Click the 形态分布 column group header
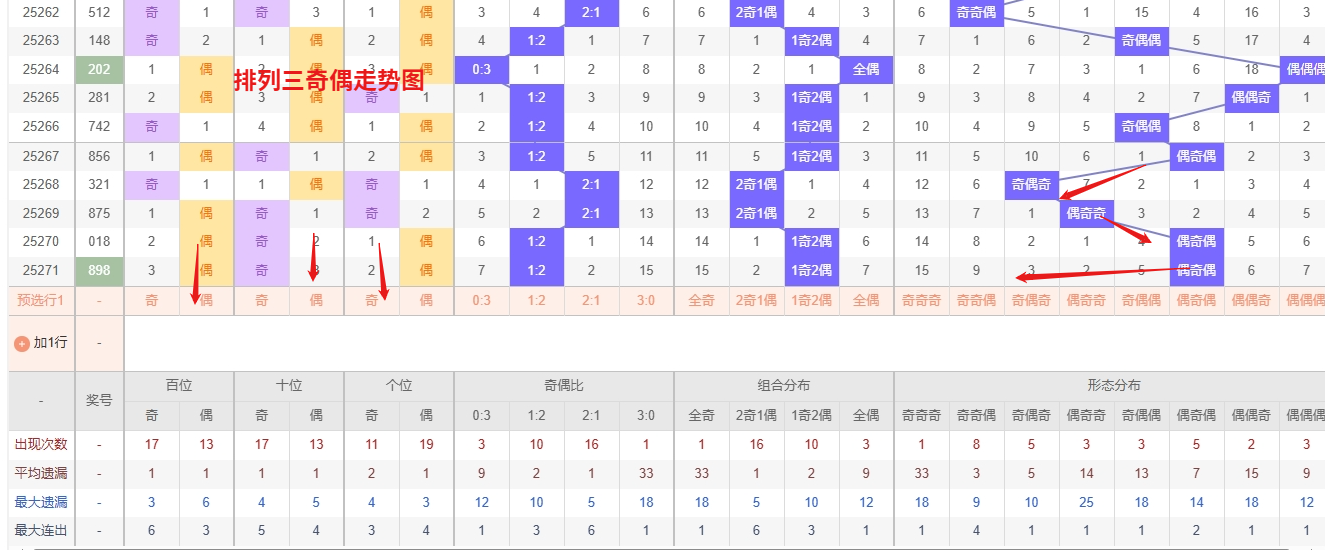 pyautogui.click(x=1114, y=386)
